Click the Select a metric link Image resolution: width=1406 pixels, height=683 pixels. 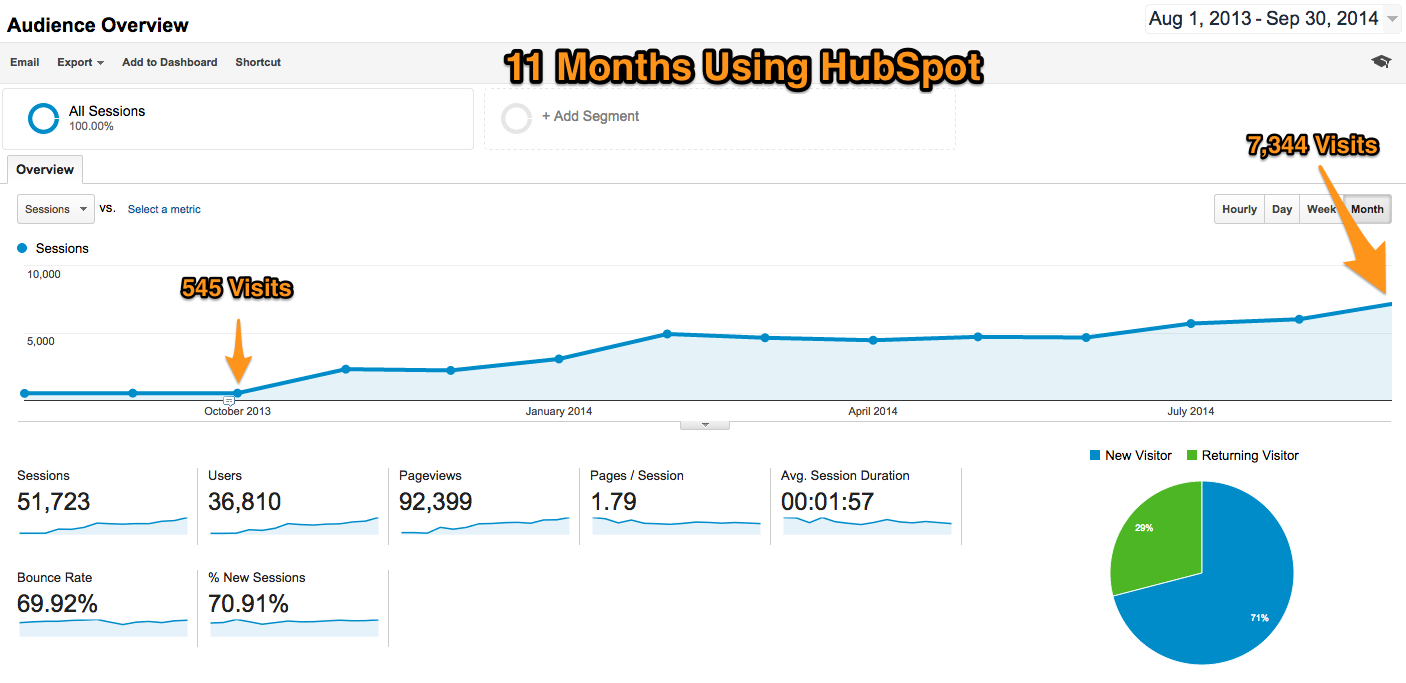[x=164, y=209]
